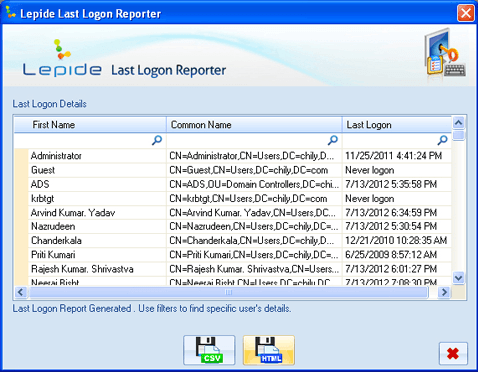
Task: Click Last Logon filter search icon
Action: point(442,140)
